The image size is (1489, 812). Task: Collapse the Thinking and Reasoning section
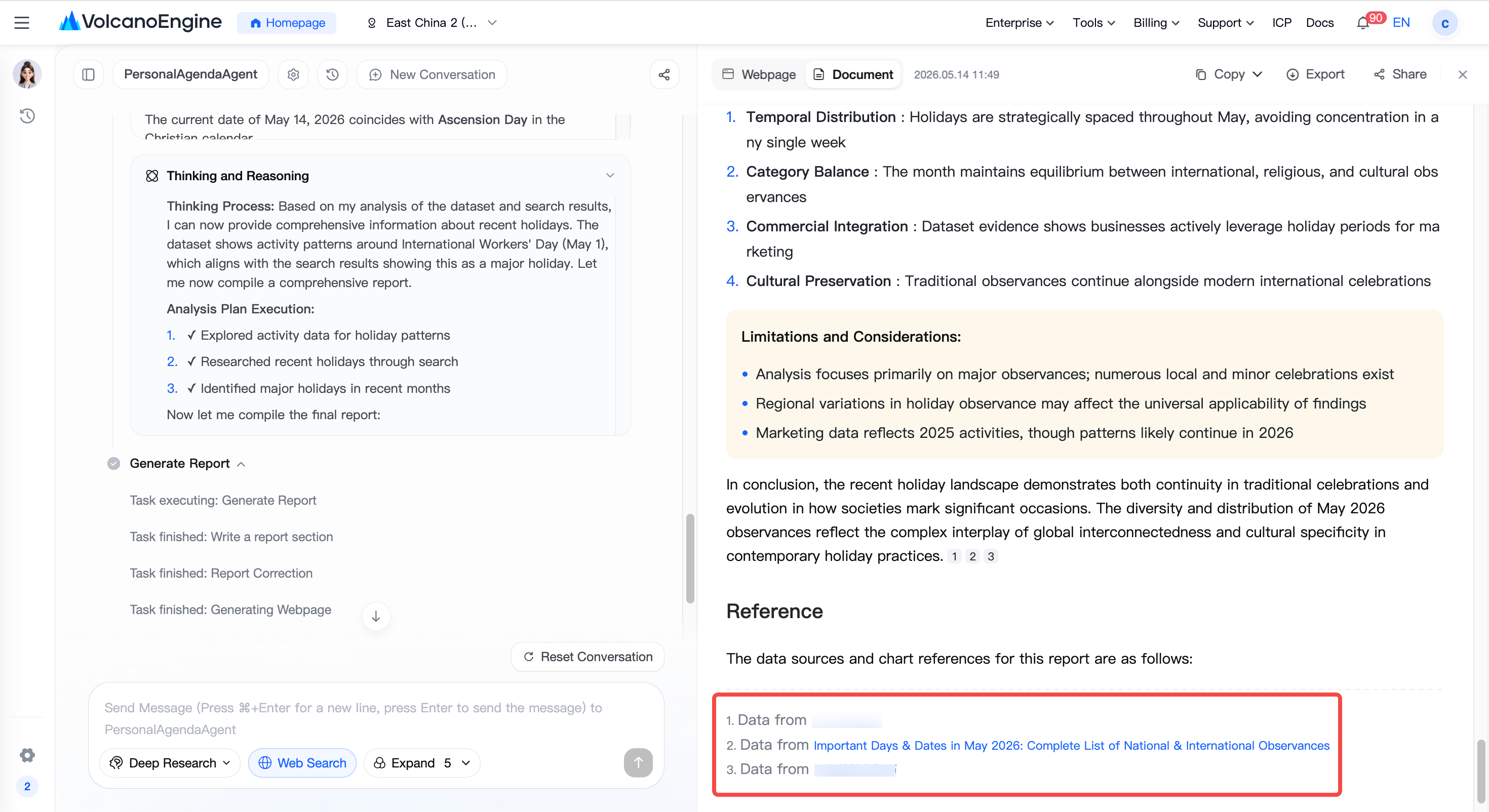(x=610, y=175)
